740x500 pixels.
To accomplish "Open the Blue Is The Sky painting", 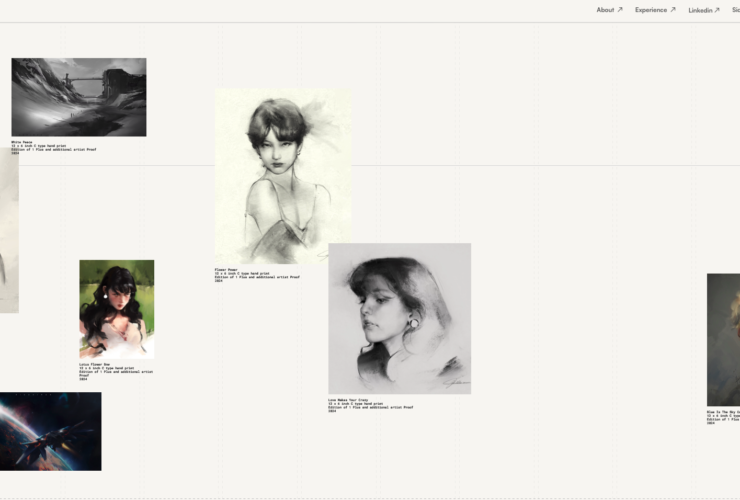I will point(723,340).
